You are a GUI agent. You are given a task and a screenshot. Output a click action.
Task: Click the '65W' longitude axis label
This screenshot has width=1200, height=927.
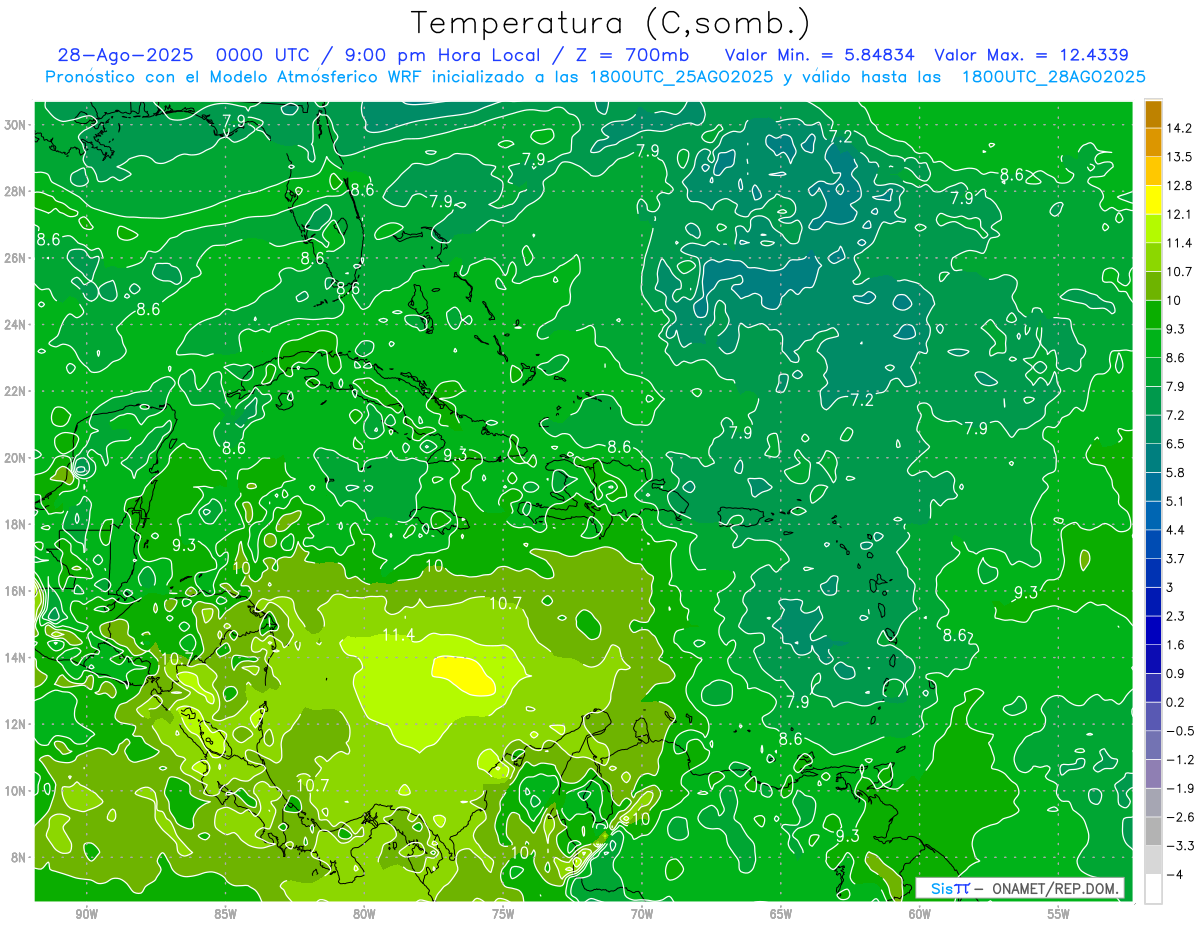click(781, 914)
